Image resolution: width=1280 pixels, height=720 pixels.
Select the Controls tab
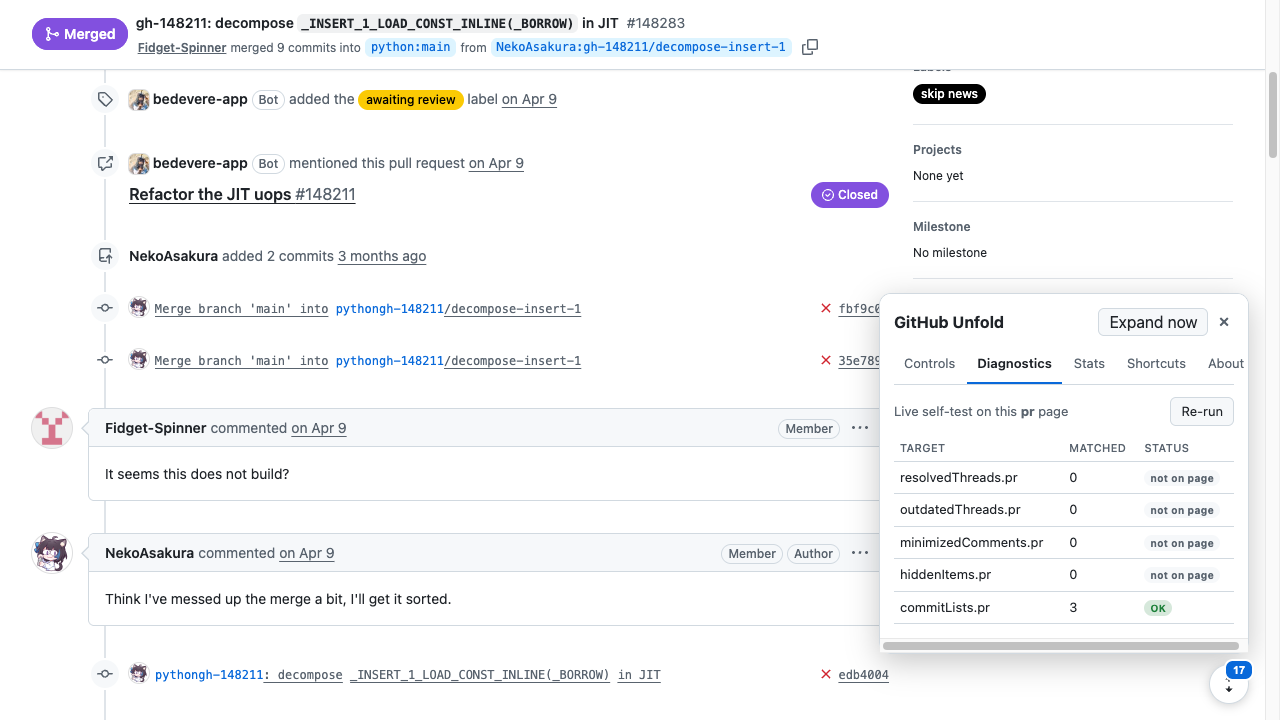[930, 364]
